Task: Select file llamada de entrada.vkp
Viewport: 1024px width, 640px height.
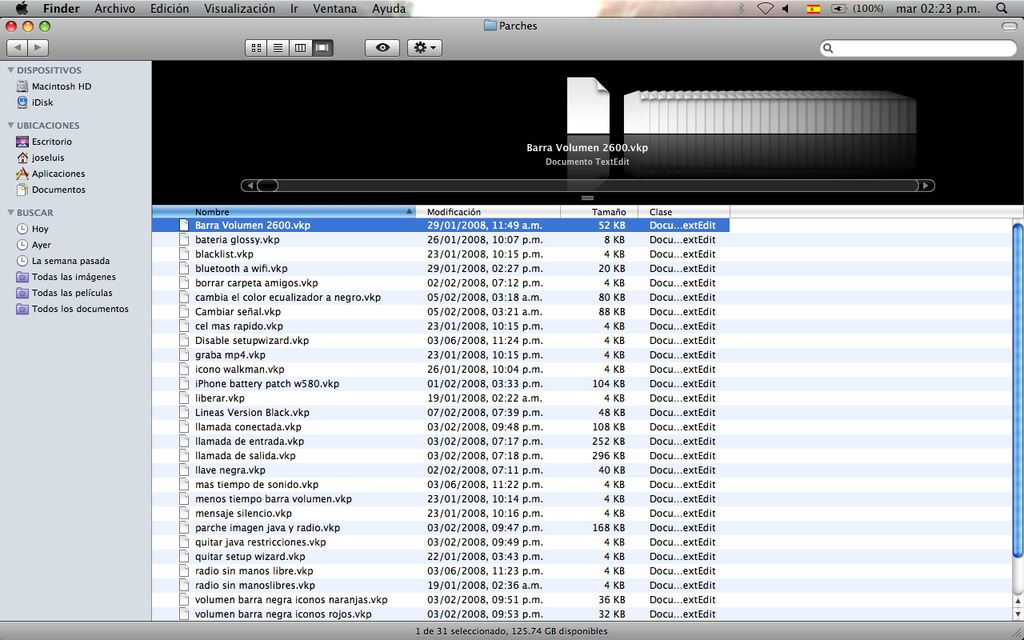Action: click(249, 441)
